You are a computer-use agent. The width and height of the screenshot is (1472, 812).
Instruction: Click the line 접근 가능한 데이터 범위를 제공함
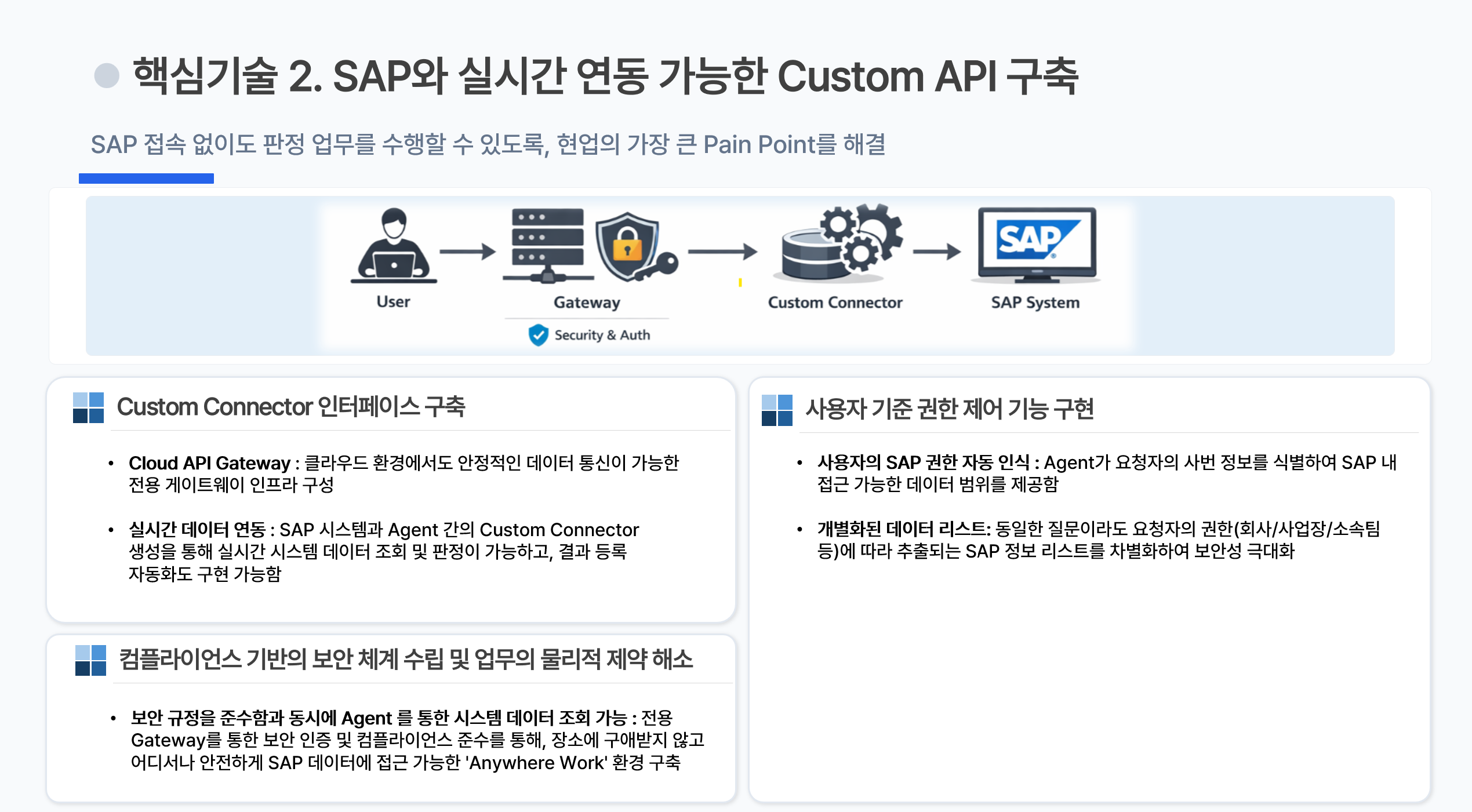click(937, 485)
